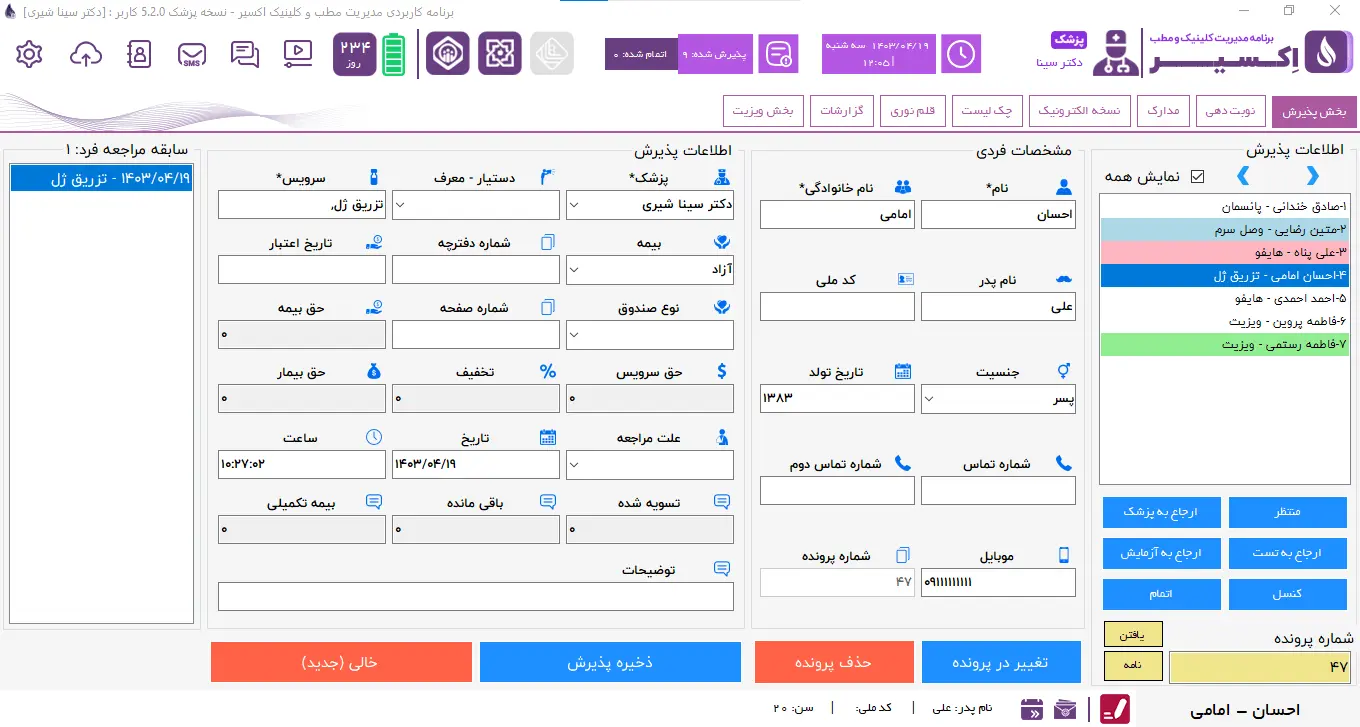Click the purple note-alert icon beside 'پذیرش شده'
1360x727 pixels.
(777, 54)
